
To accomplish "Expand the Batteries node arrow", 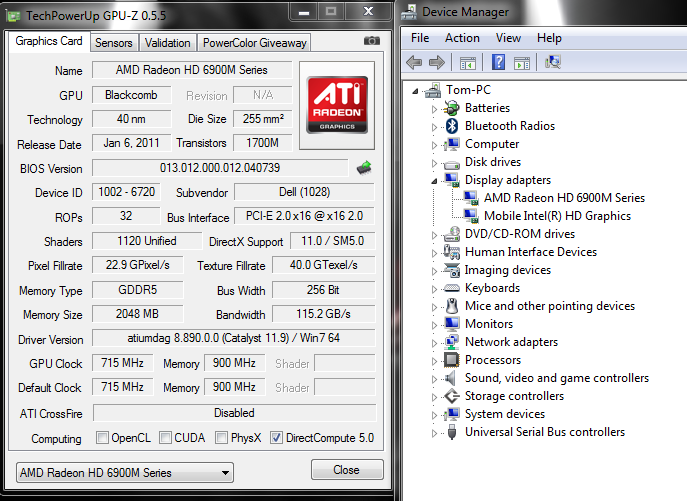I will point(434,109).
